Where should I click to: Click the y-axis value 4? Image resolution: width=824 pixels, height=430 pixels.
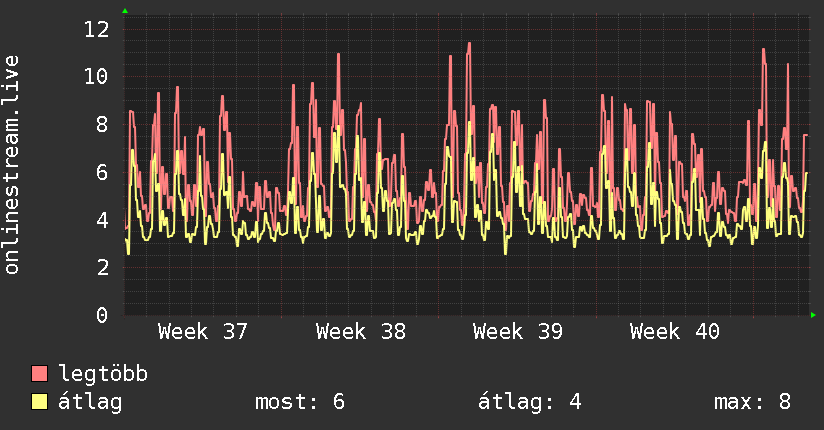tap(102, 220)
